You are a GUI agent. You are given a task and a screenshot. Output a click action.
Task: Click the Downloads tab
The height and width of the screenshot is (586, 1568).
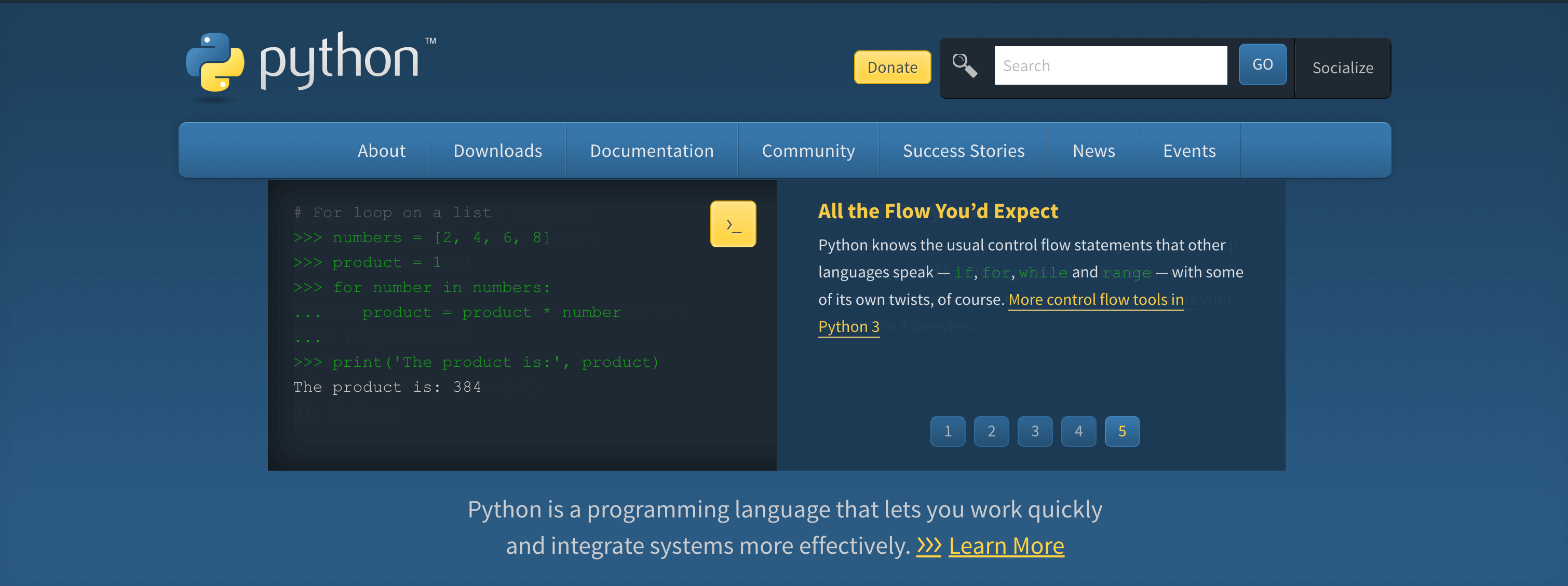pyautogui.click(x=497, y=151)
